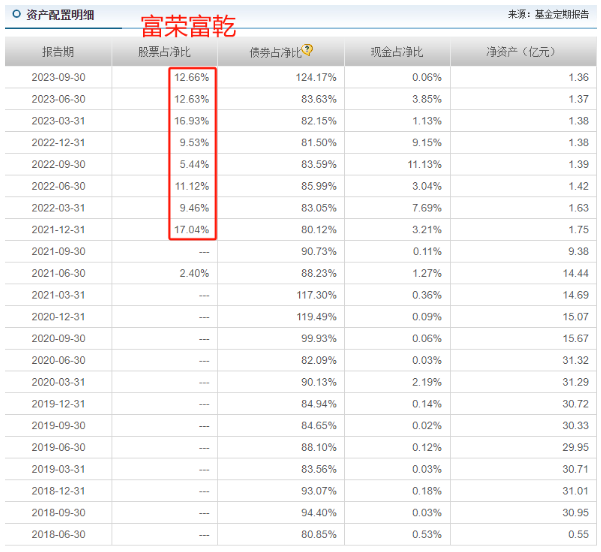601x552 pixels.
Task: Click the 11.12% stock ratio value
Action: click(x=192, y=186)
